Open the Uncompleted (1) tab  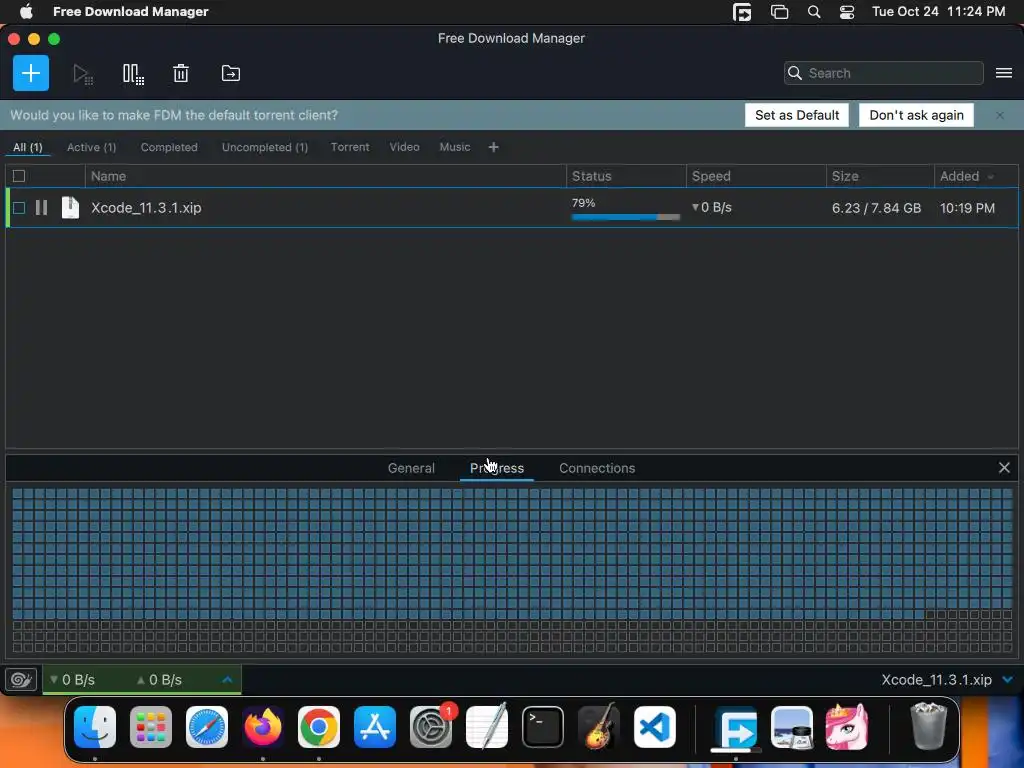pos(264,148)
